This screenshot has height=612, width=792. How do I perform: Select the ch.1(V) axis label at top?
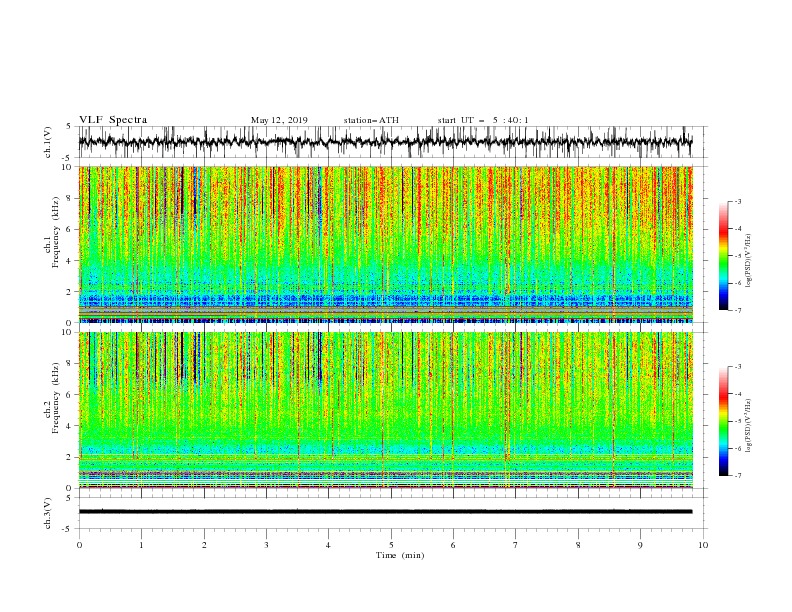(48, 142)
